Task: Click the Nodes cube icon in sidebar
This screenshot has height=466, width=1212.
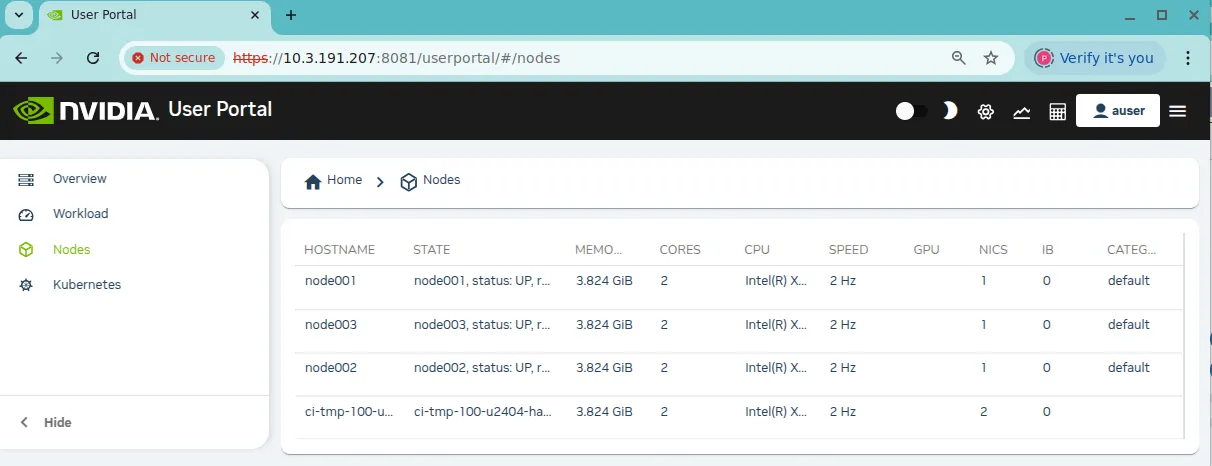Action: point(27,250)
